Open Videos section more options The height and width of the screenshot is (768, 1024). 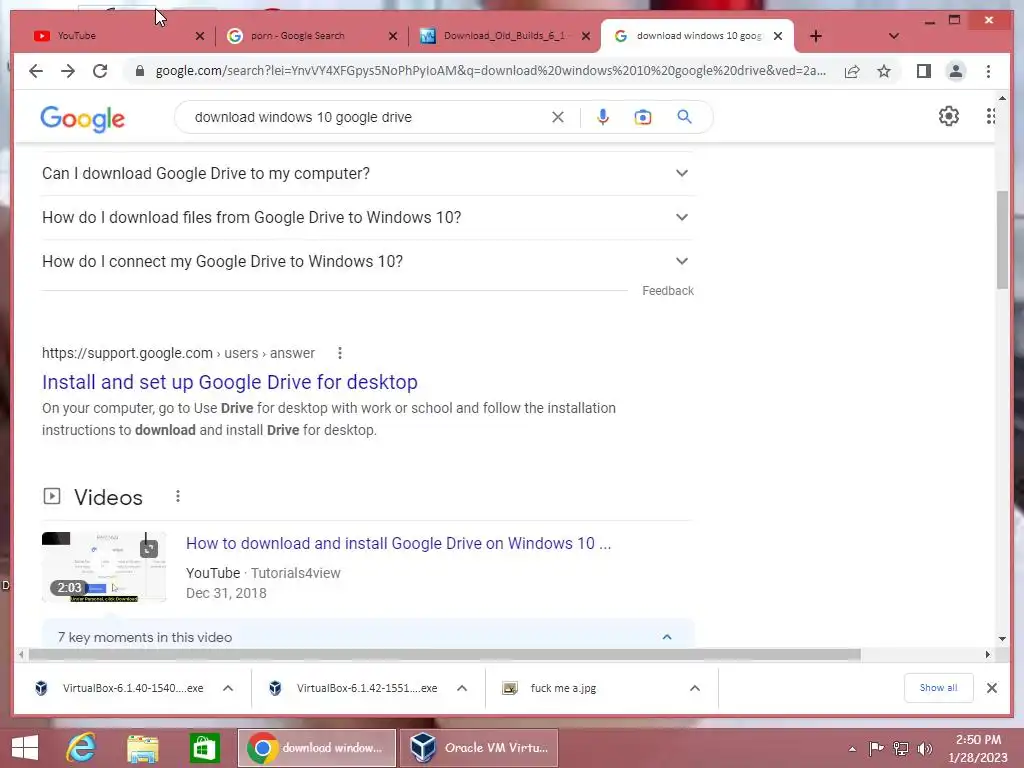coord(178,497)
